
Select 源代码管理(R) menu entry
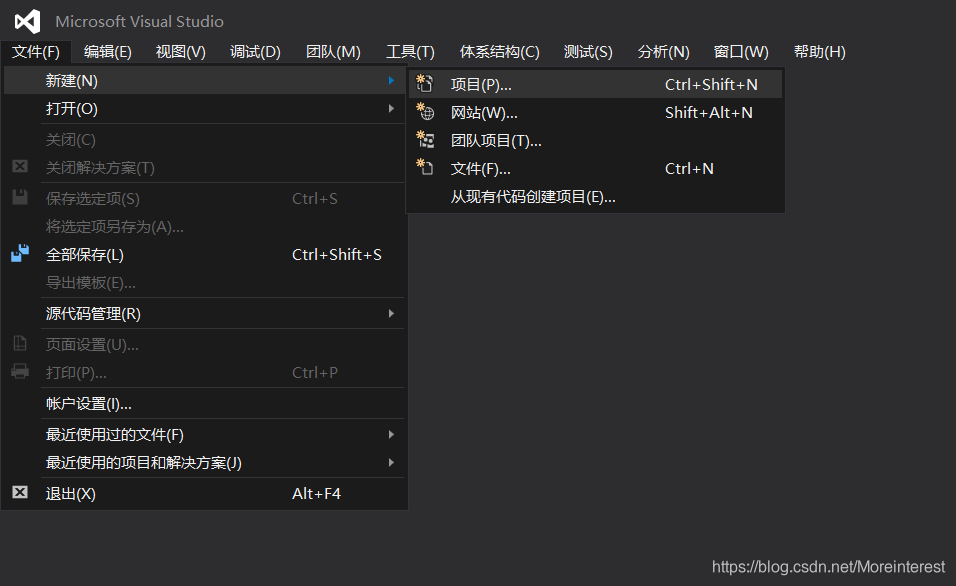point(204,313)
